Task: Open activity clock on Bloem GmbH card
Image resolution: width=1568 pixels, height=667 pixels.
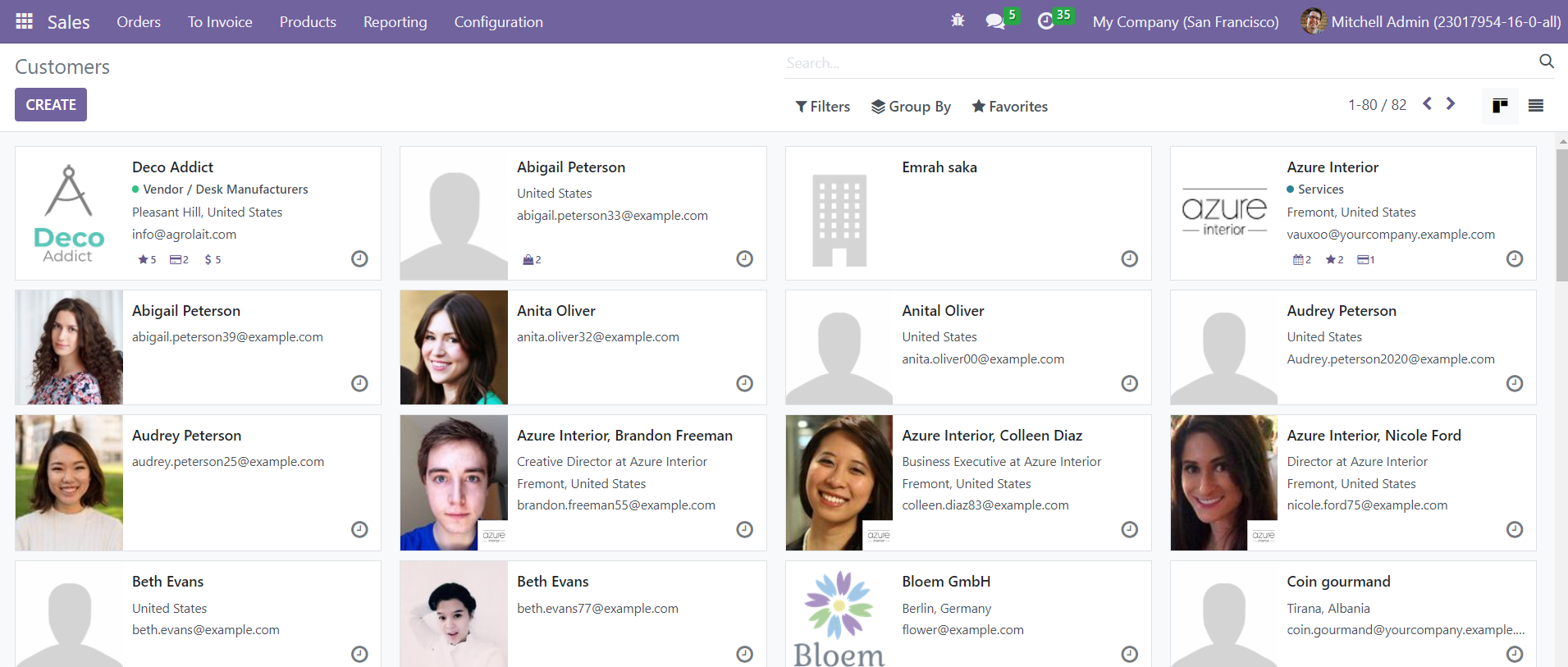Action: (x=1130, y=654)
